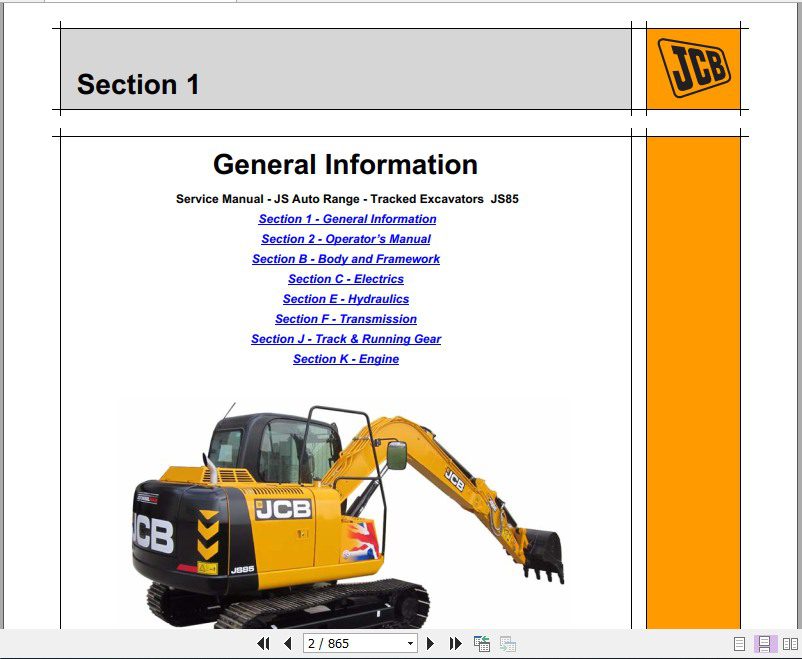802x659 pixels.
Task: Click the JCB logo in header
Action: (x=694, y=68)
